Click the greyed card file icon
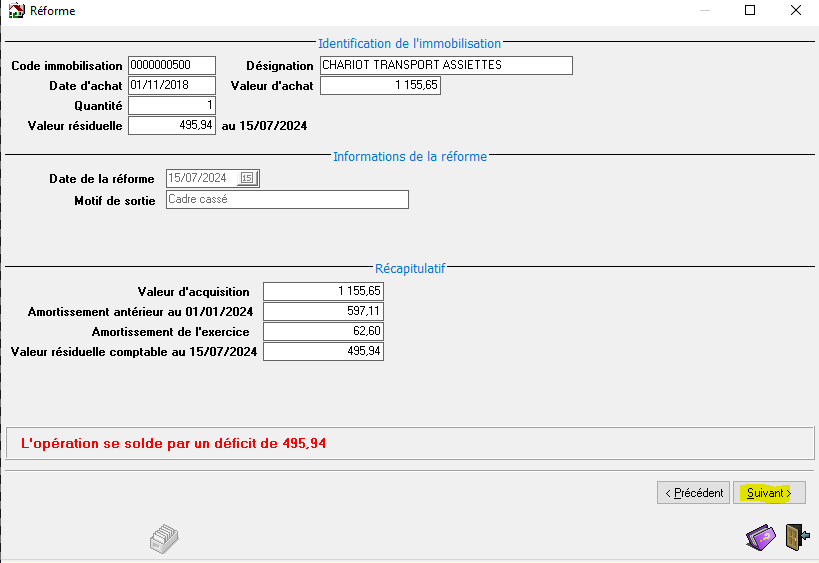 [x=164, y=540]
